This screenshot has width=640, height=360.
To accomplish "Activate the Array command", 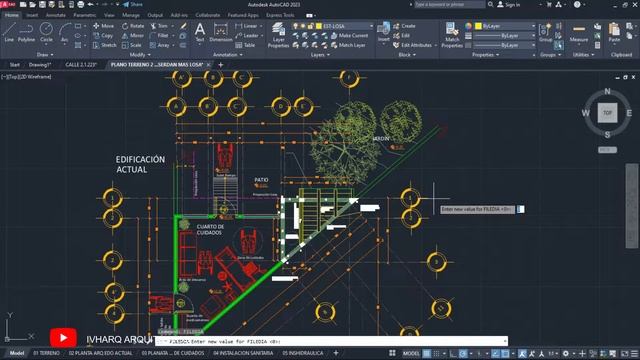I will pos(159,45).
